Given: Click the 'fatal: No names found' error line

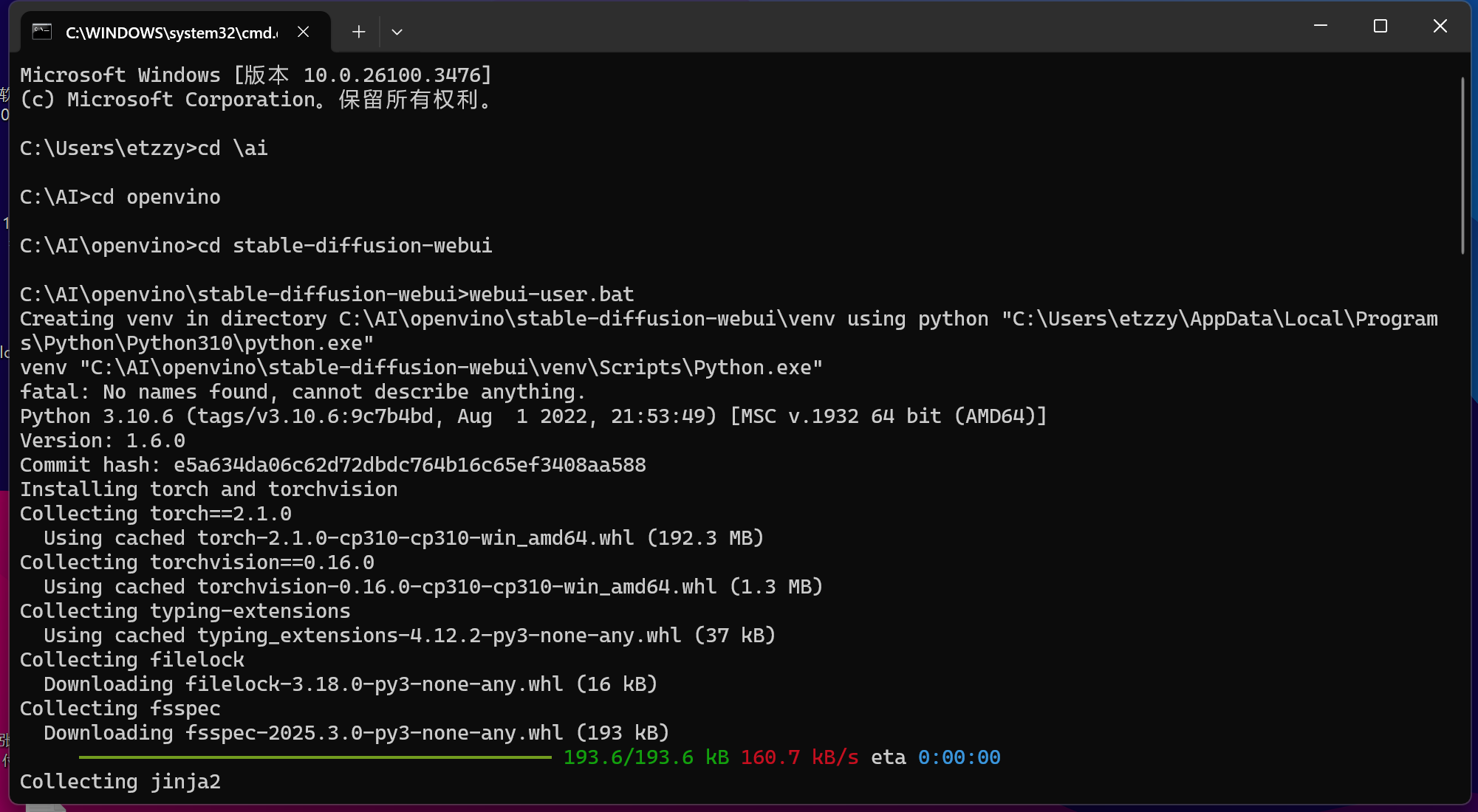Looking at the screenshot, I should [303, 392].
